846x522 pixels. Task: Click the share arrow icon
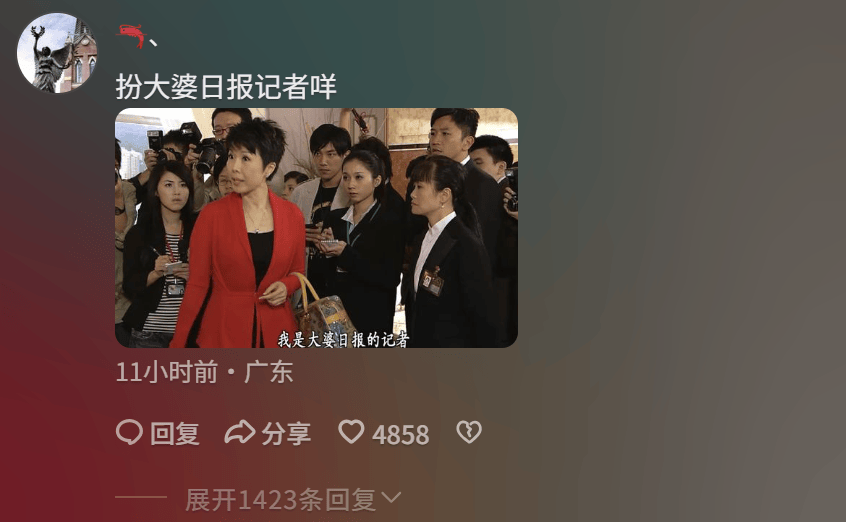tap(240, 432)
